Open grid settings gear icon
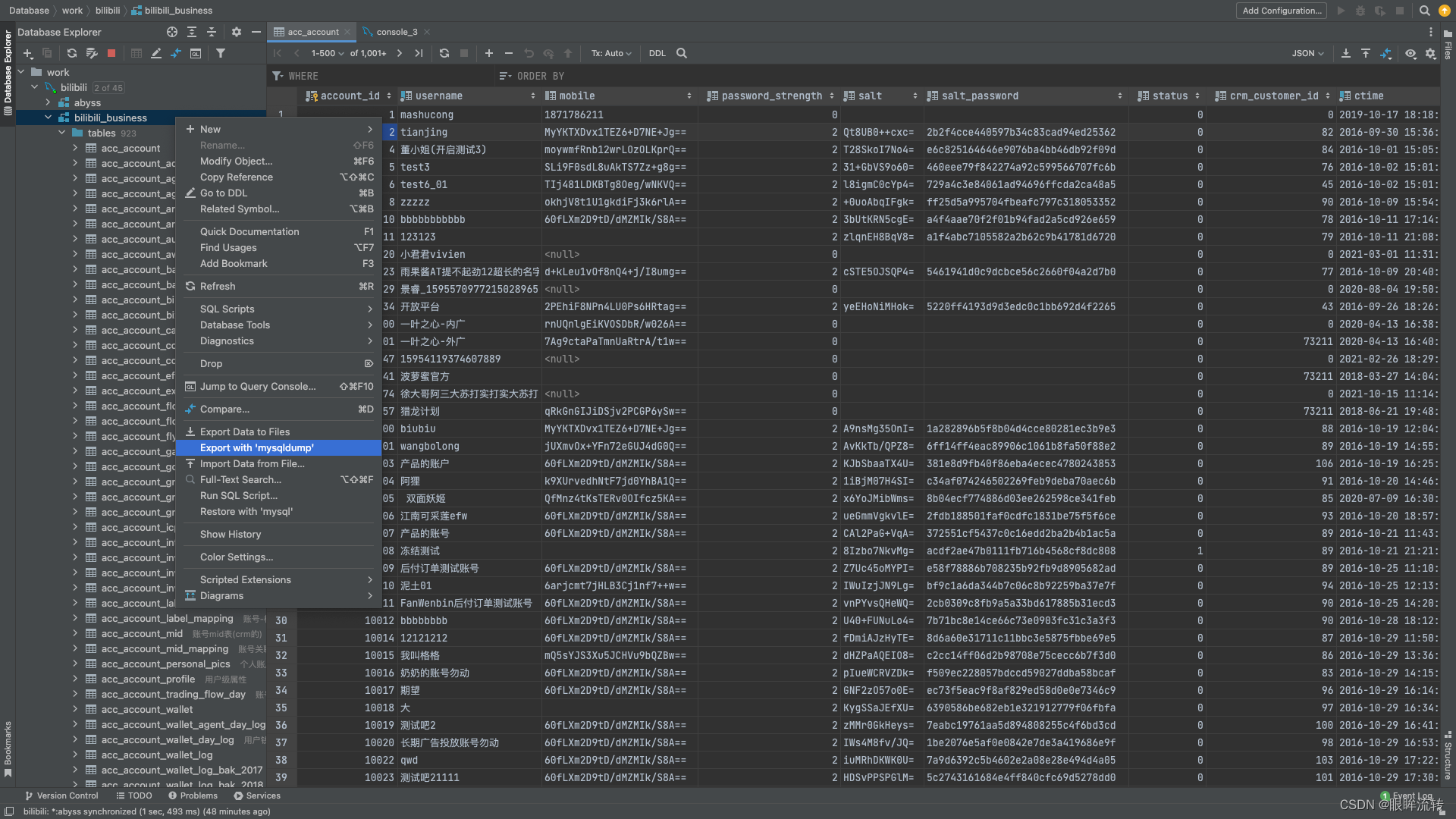The image size is (1456, 819). [x=1431, y=54]
